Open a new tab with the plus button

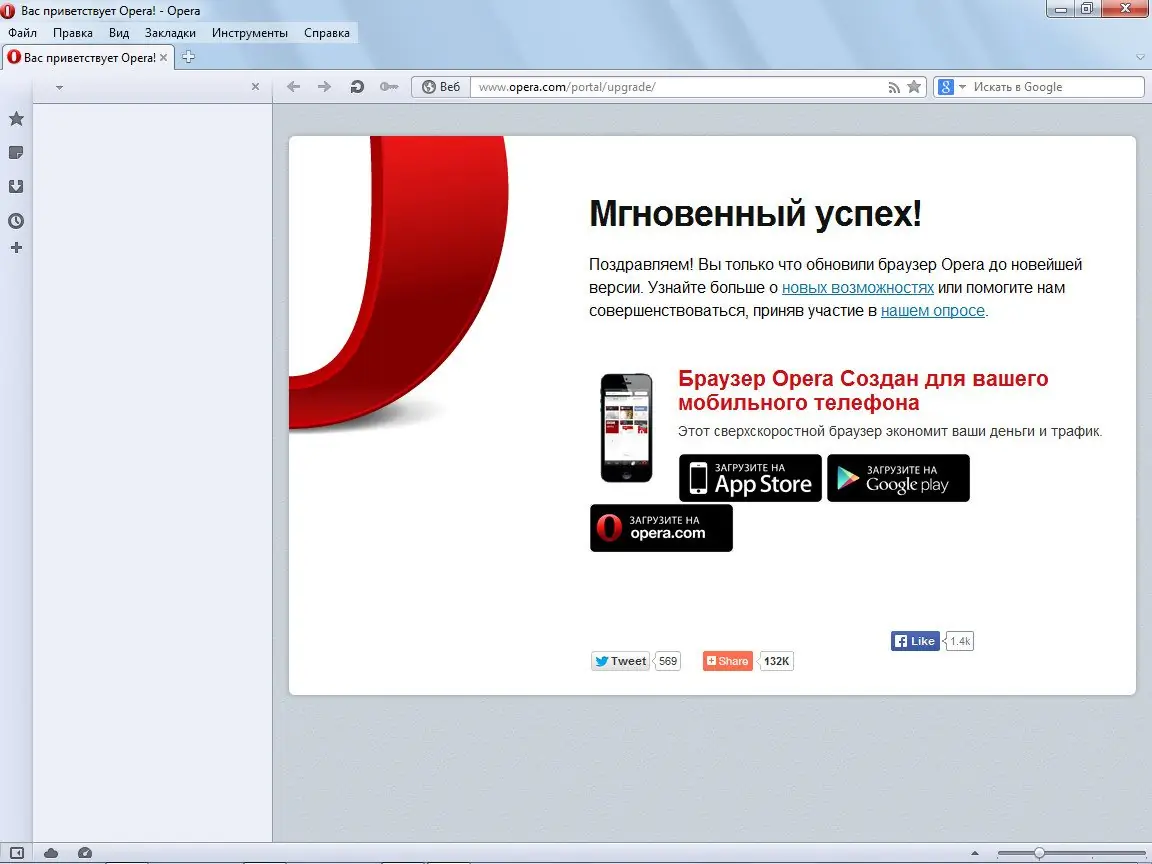pyautogui.click(x=188, y=57)
